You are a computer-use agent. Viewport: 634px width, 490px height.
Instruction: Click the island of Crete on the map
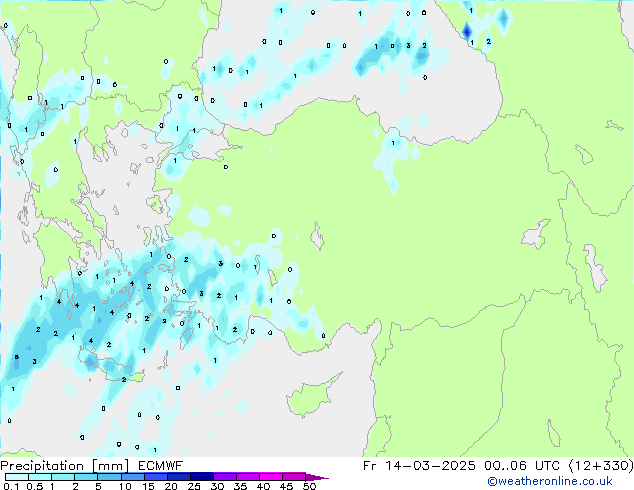[x=111, y=367]
